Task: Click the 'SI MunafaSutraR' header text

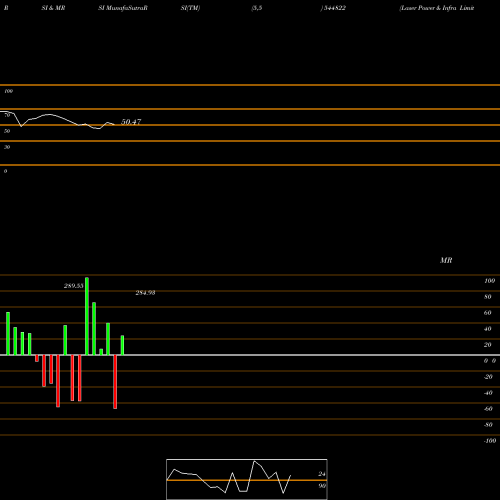Action: [x=123, y=8]
